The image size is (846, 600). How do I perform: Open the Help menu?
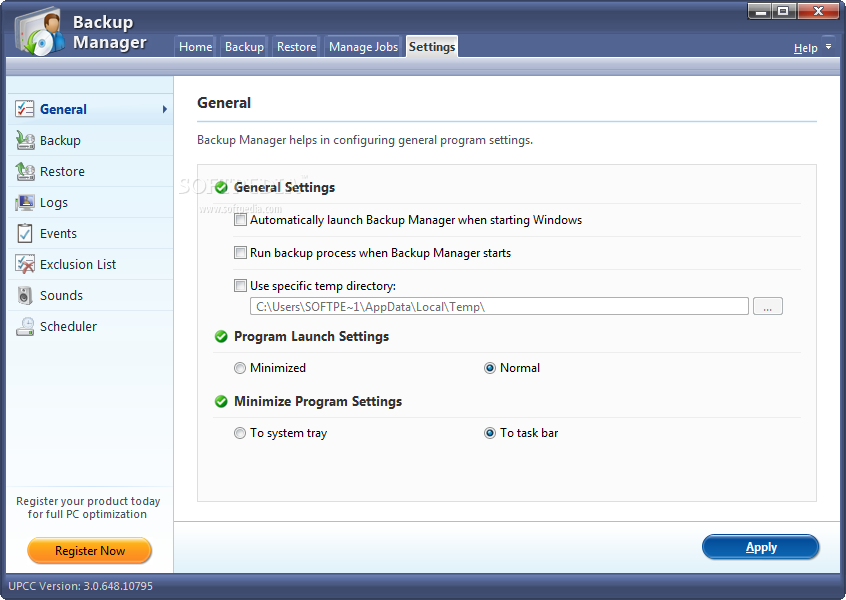pos(806,48)
